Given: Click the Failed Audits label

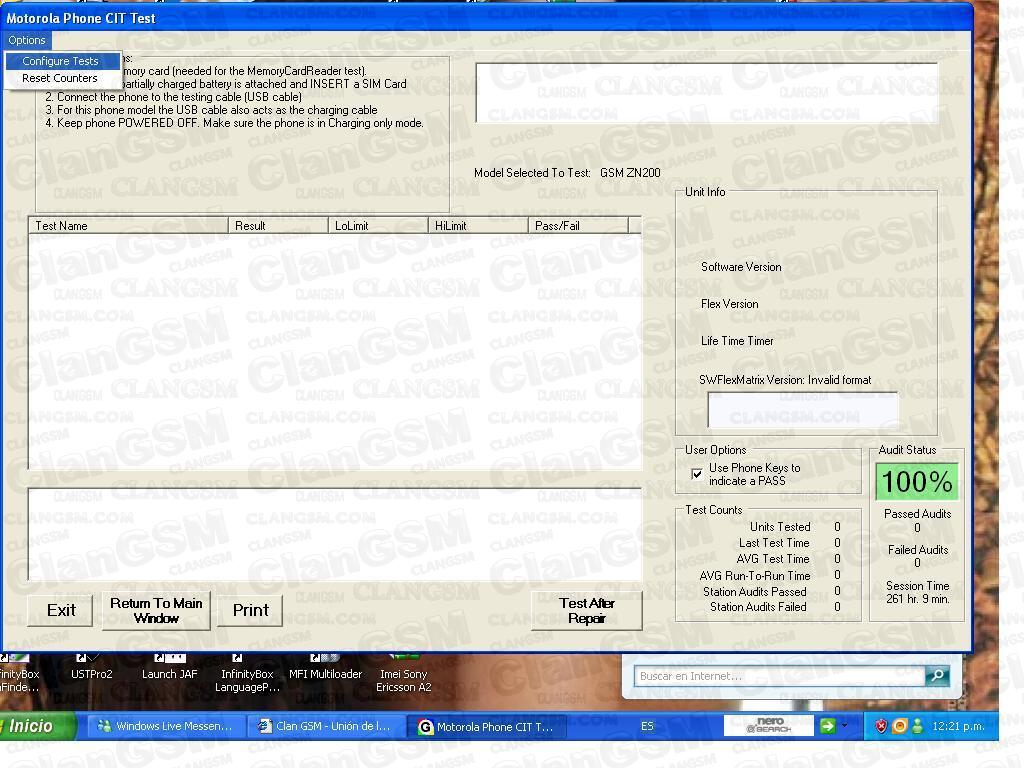Looking at the screenshot, I should point(918,550).
